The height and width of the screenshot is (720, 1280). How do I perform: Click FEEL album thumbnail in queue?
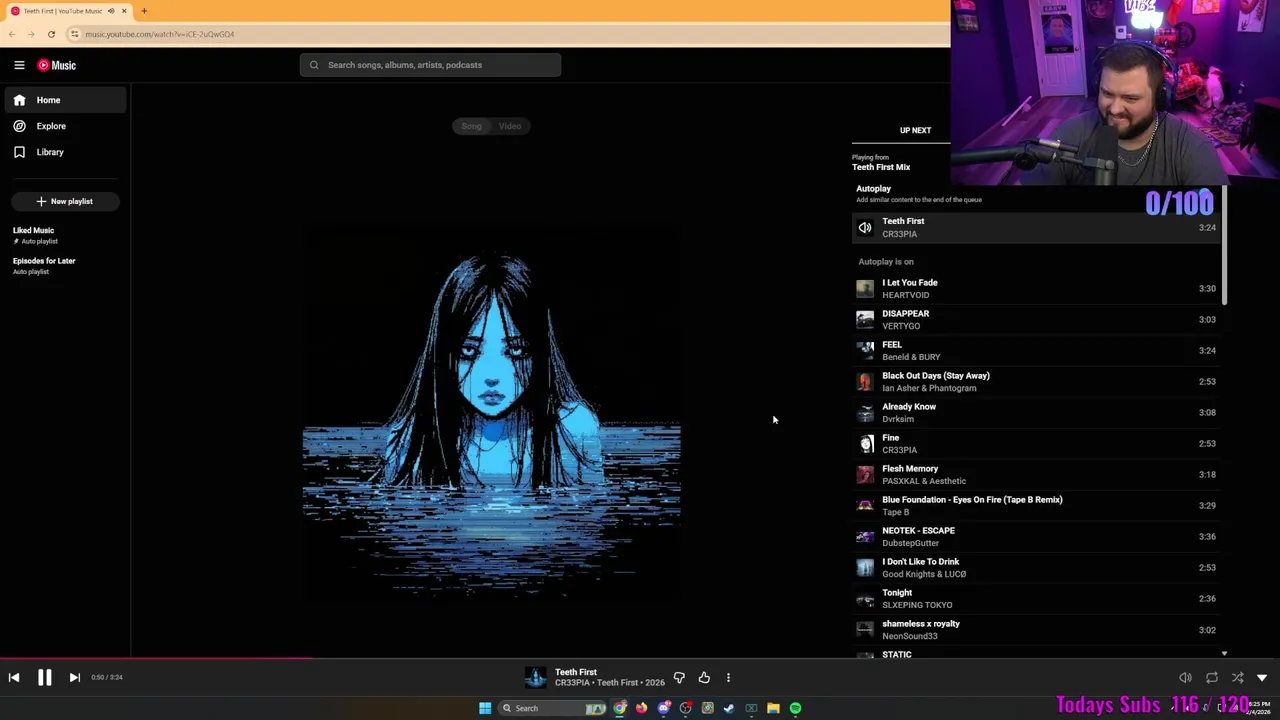865,350
